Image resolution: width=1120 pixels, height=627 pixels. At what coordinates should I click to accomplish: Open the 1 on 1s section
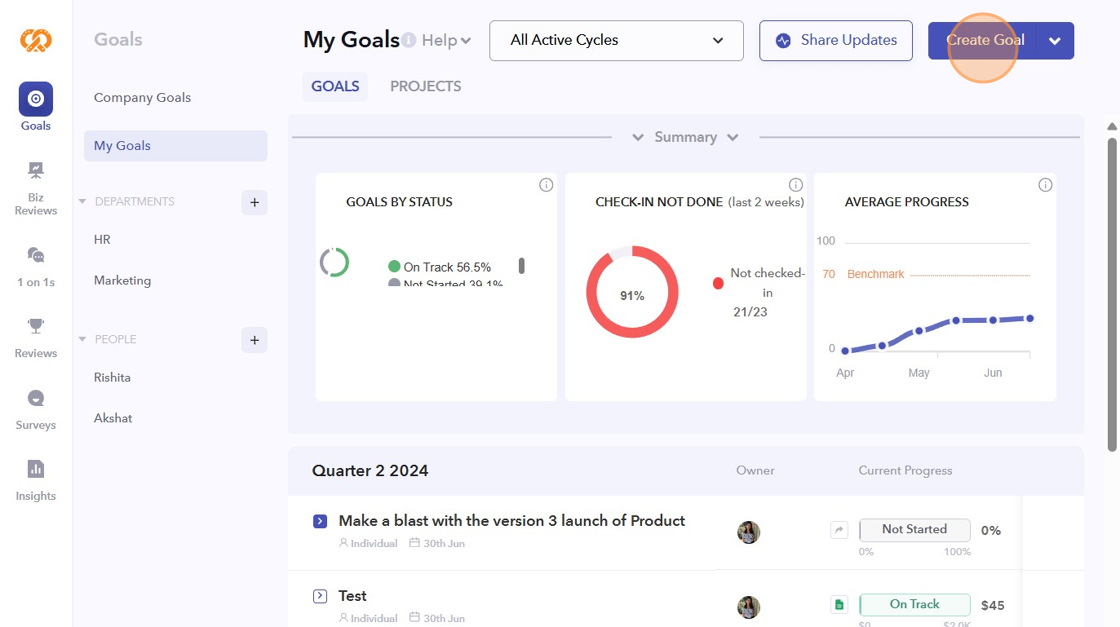(x=36, y=265)
